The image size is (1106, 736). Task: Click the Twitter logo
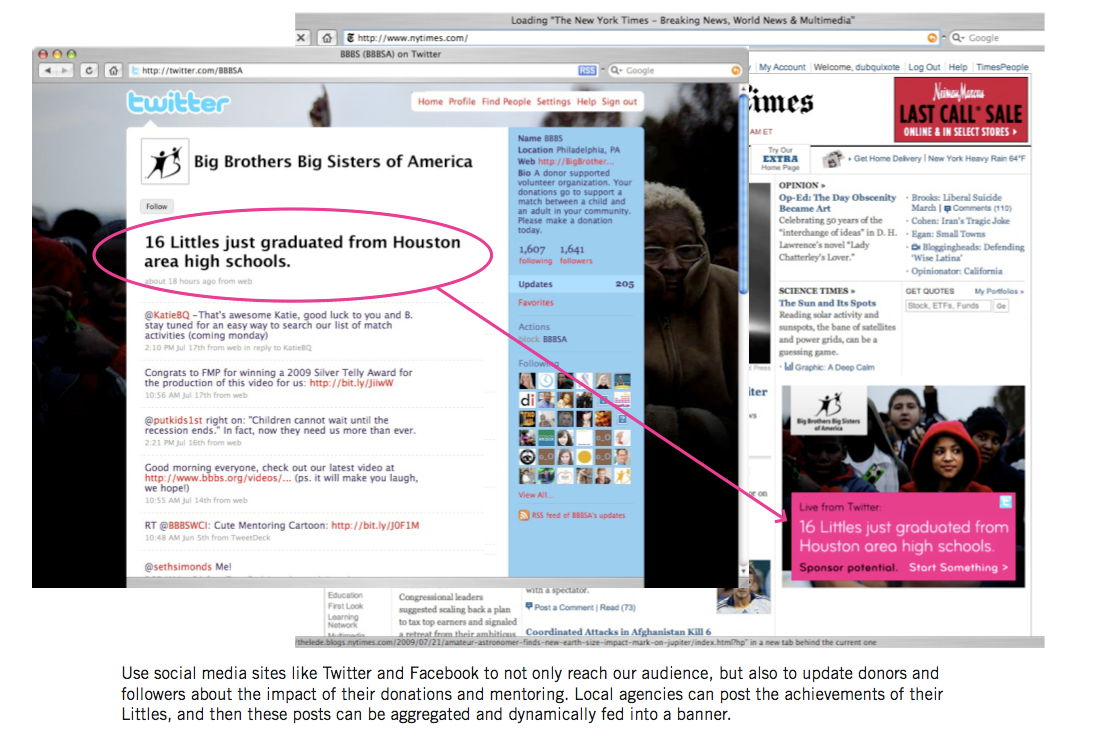tap(178, 102)
